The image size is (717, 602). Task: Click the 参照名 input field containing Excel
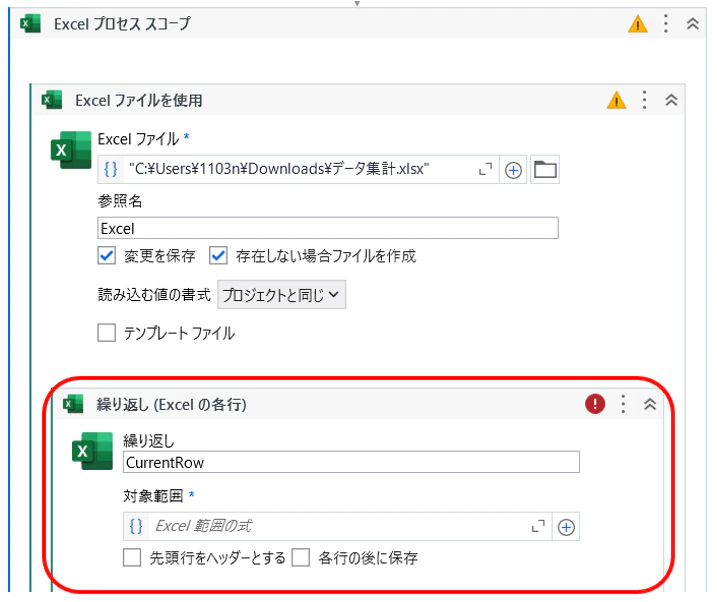328,228
